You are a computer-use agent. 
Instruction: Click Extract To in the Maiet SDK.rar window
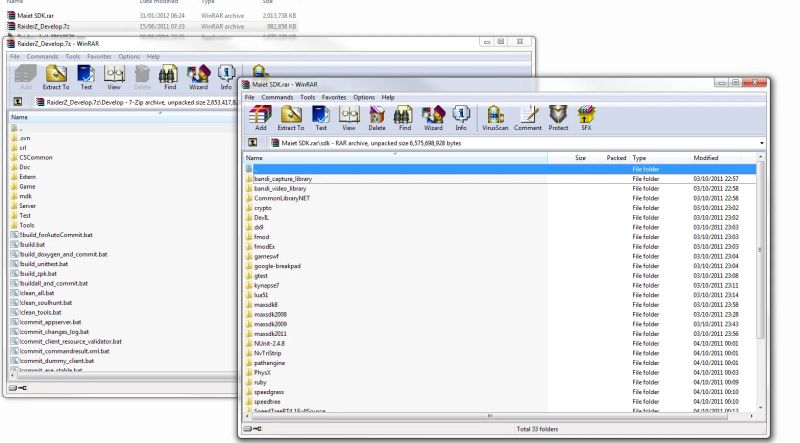291,118
